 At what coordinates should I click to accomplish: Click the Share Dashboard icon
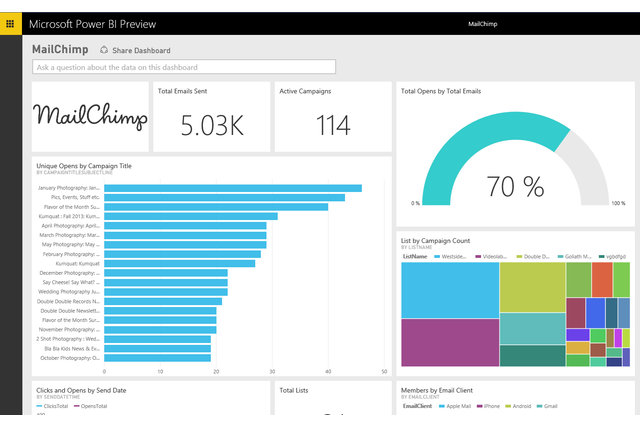tap(104, 50)
